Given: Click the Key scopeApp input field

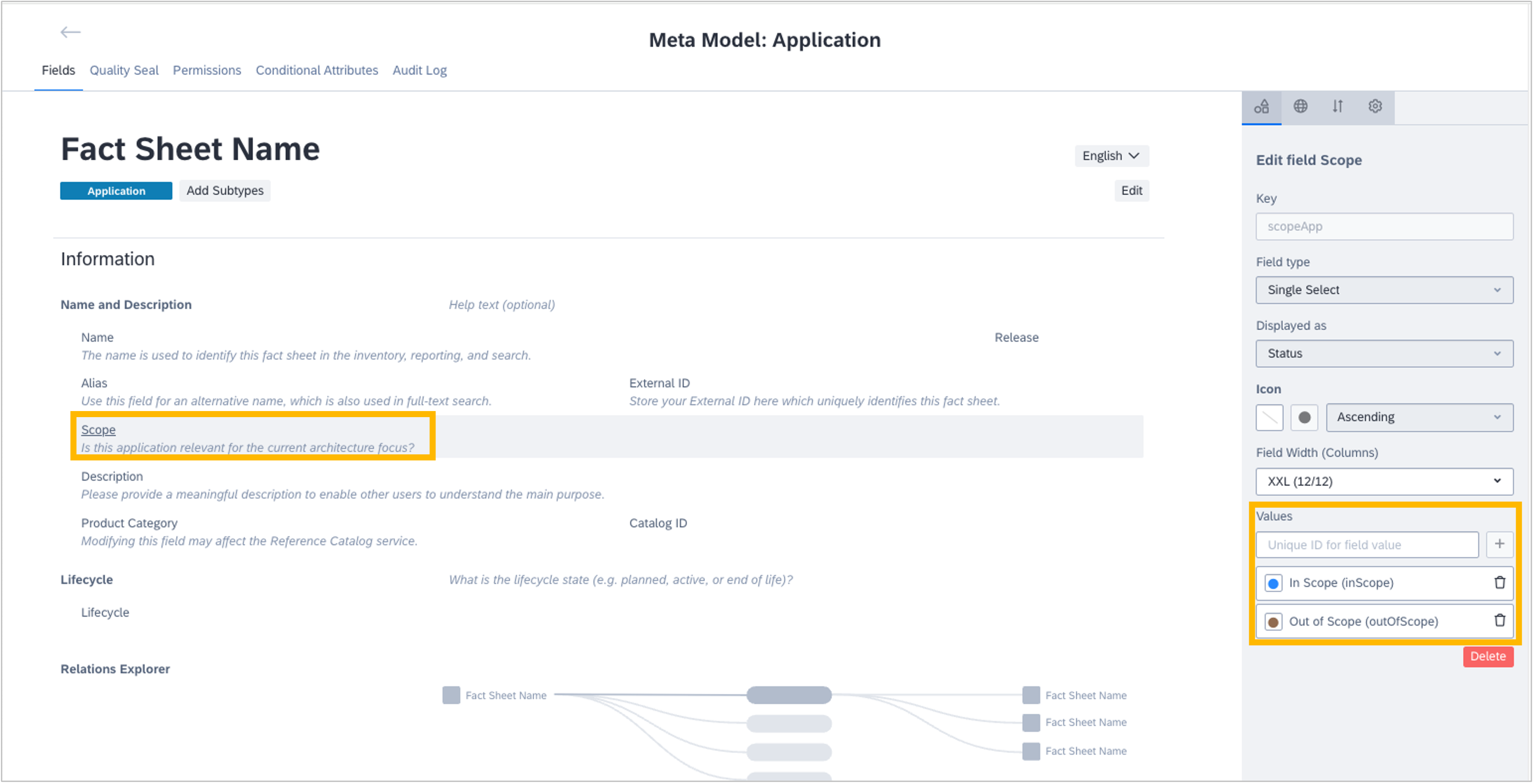Looking at the screenshot, I should pos(1384,227).
